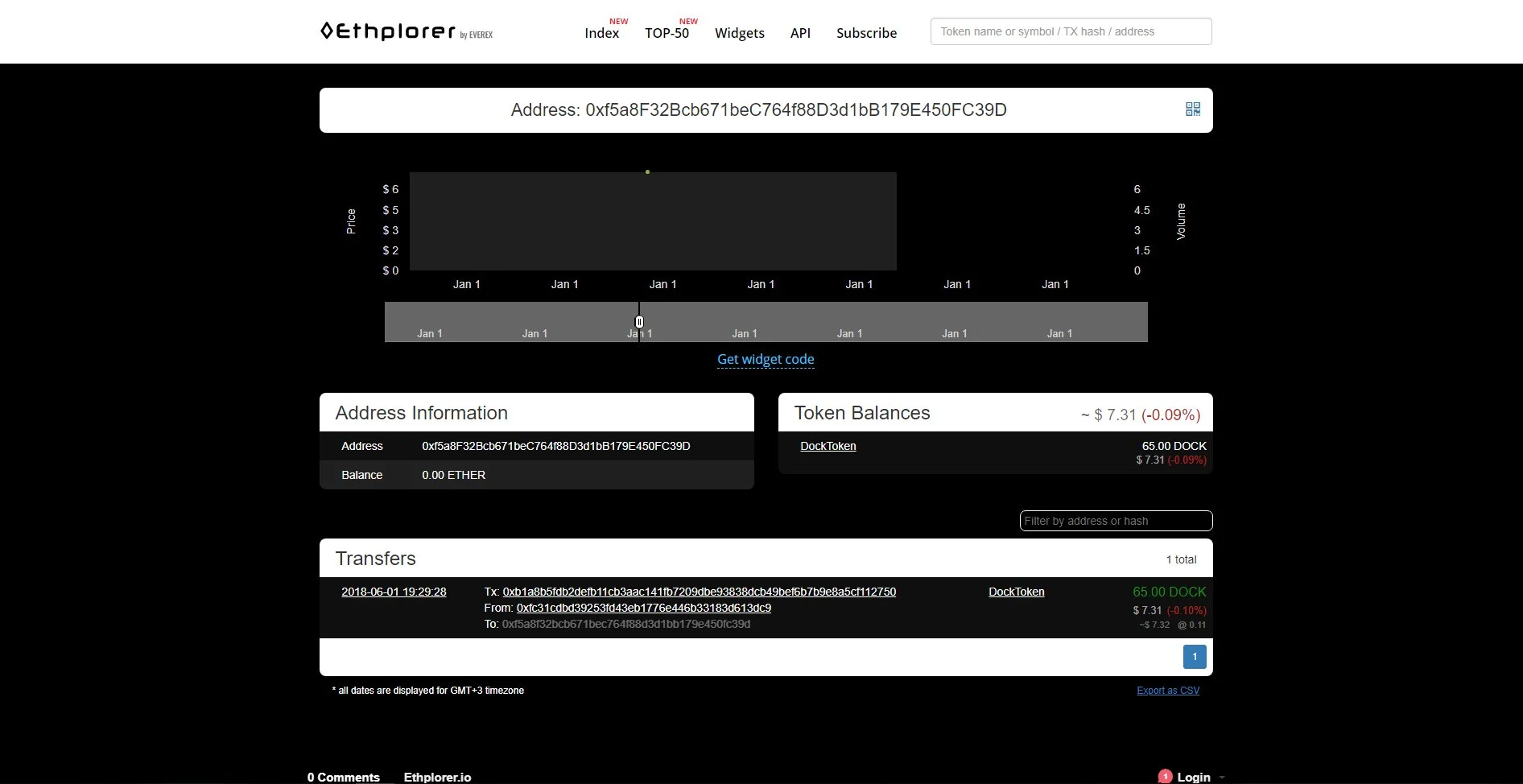Go to Widgets page

click(x=740, y=33)
